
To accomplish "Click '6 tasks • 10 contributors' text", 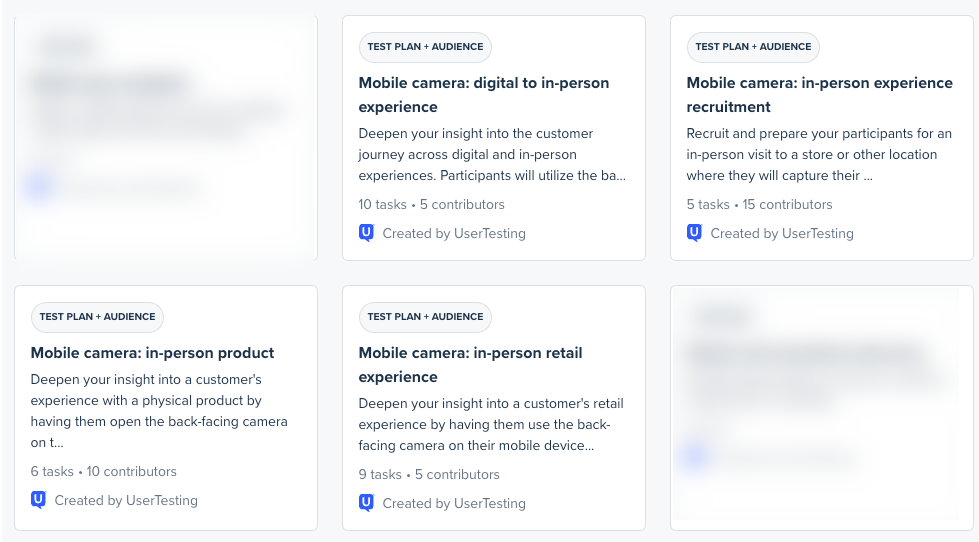I will point(104,471).
